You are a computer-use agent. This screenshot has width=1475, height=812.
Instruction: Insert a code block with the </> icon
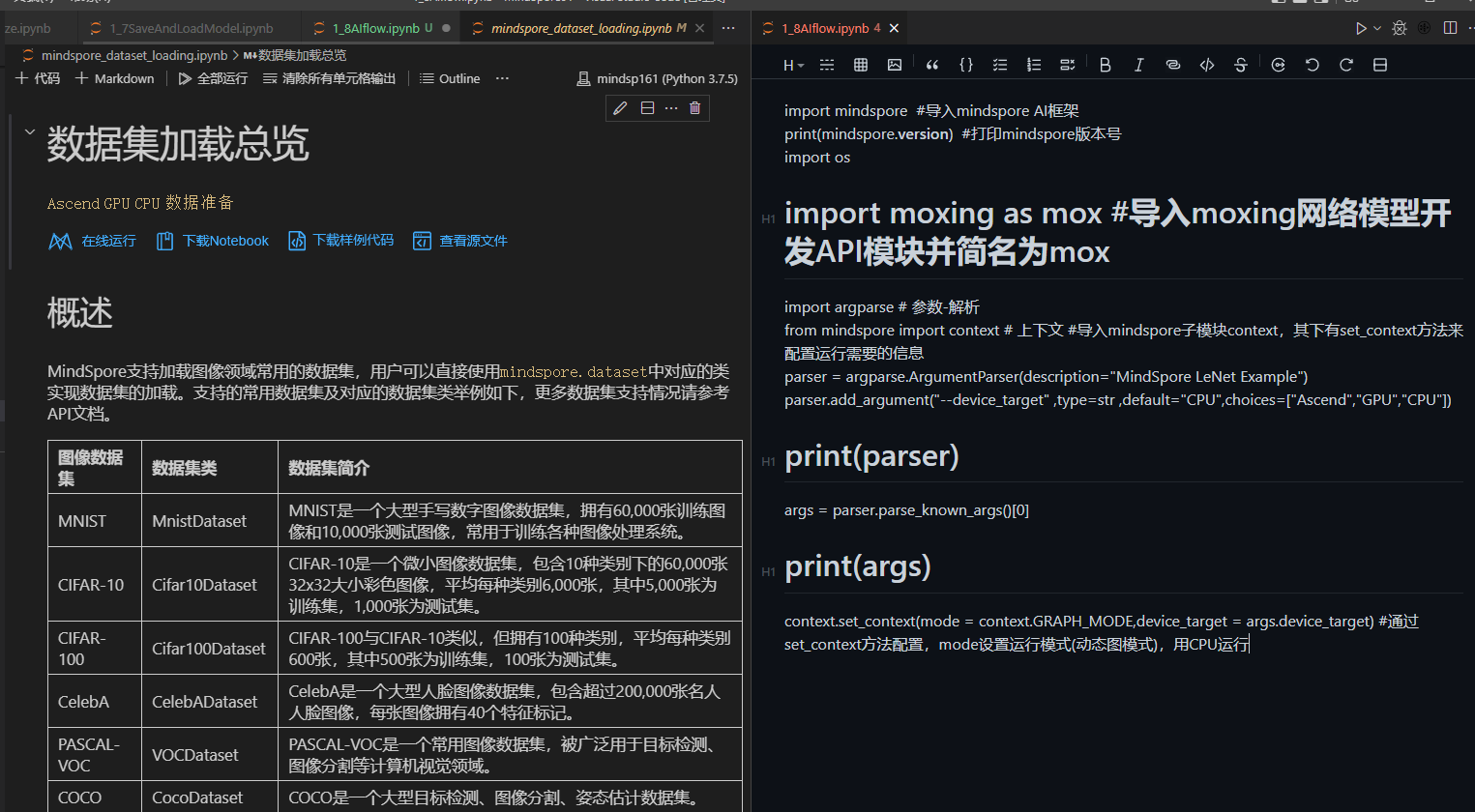(x=1206, y=64)
